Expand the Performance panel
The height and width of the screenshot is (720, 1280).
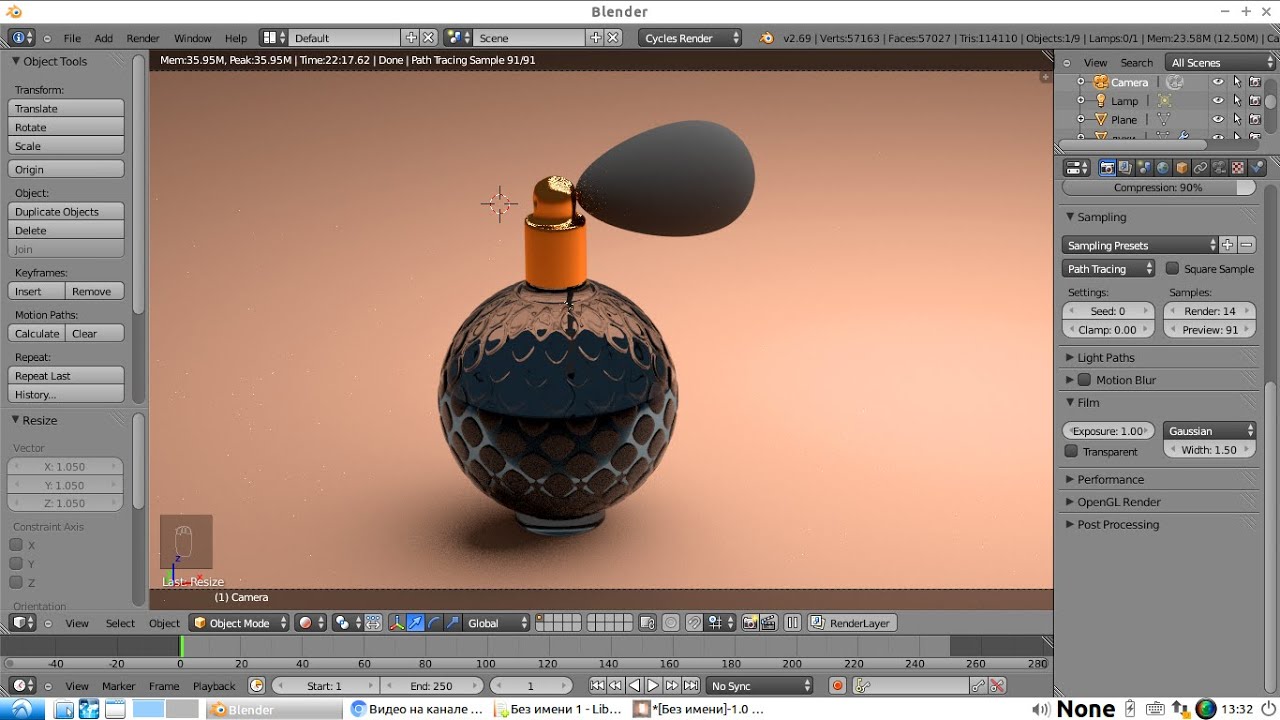pos(1110,480)
